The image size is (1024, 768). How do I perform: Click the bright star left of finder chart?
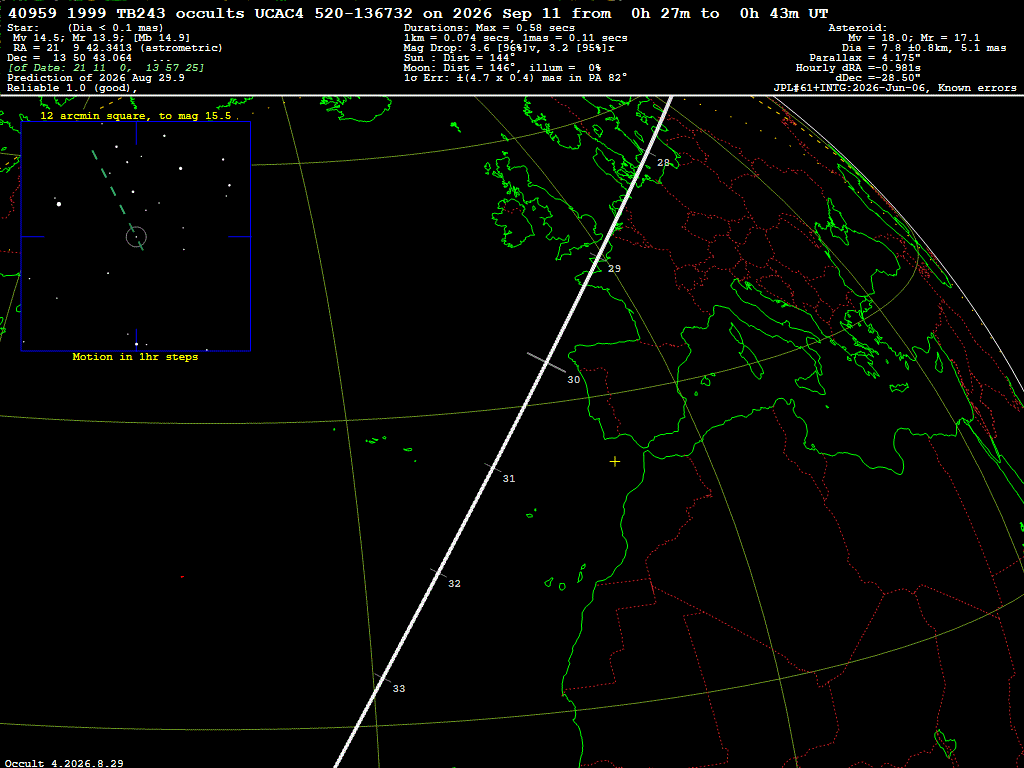point(59,204)
